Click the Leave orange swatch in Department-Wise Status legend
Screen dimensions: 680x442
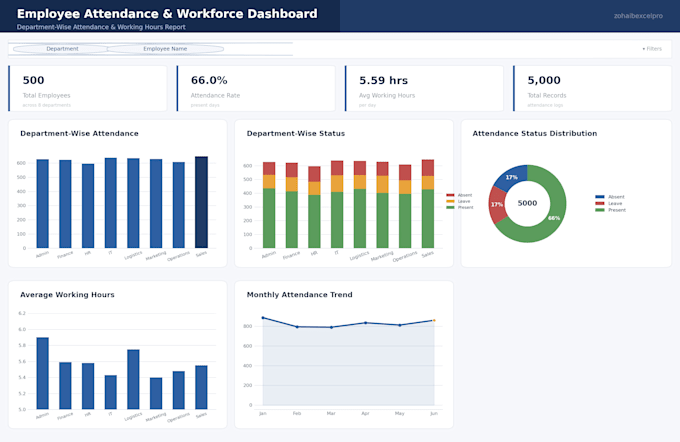coord(450,201)
